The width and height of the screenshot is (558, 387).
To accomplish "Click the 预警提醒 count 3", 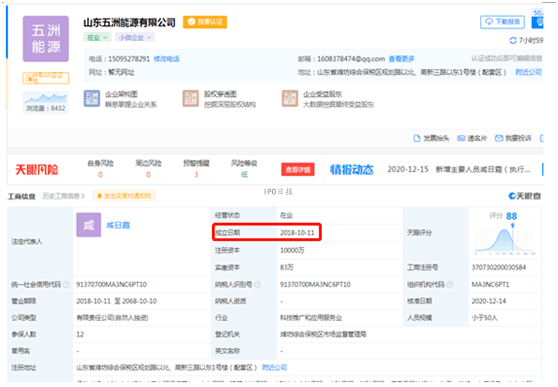I will click(196, 174).
